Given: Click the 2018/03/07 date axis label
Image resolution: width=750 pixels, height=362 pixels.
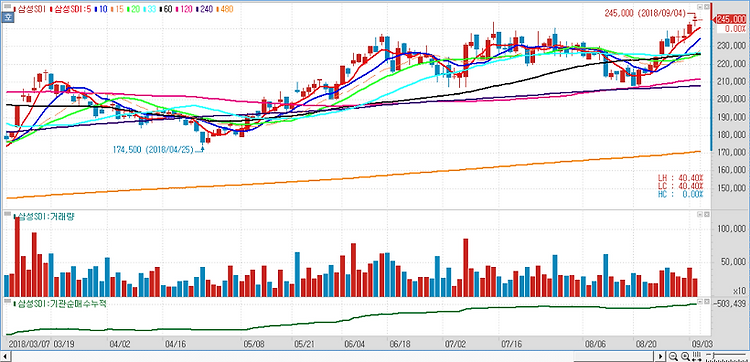Looking at the screenshot, I should pos(30,344).
